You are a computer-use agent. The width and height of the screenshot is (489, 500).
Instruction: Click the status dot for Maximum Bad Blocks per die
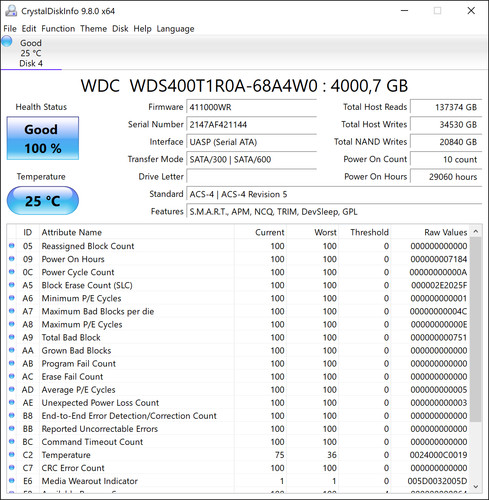point(12,311)
